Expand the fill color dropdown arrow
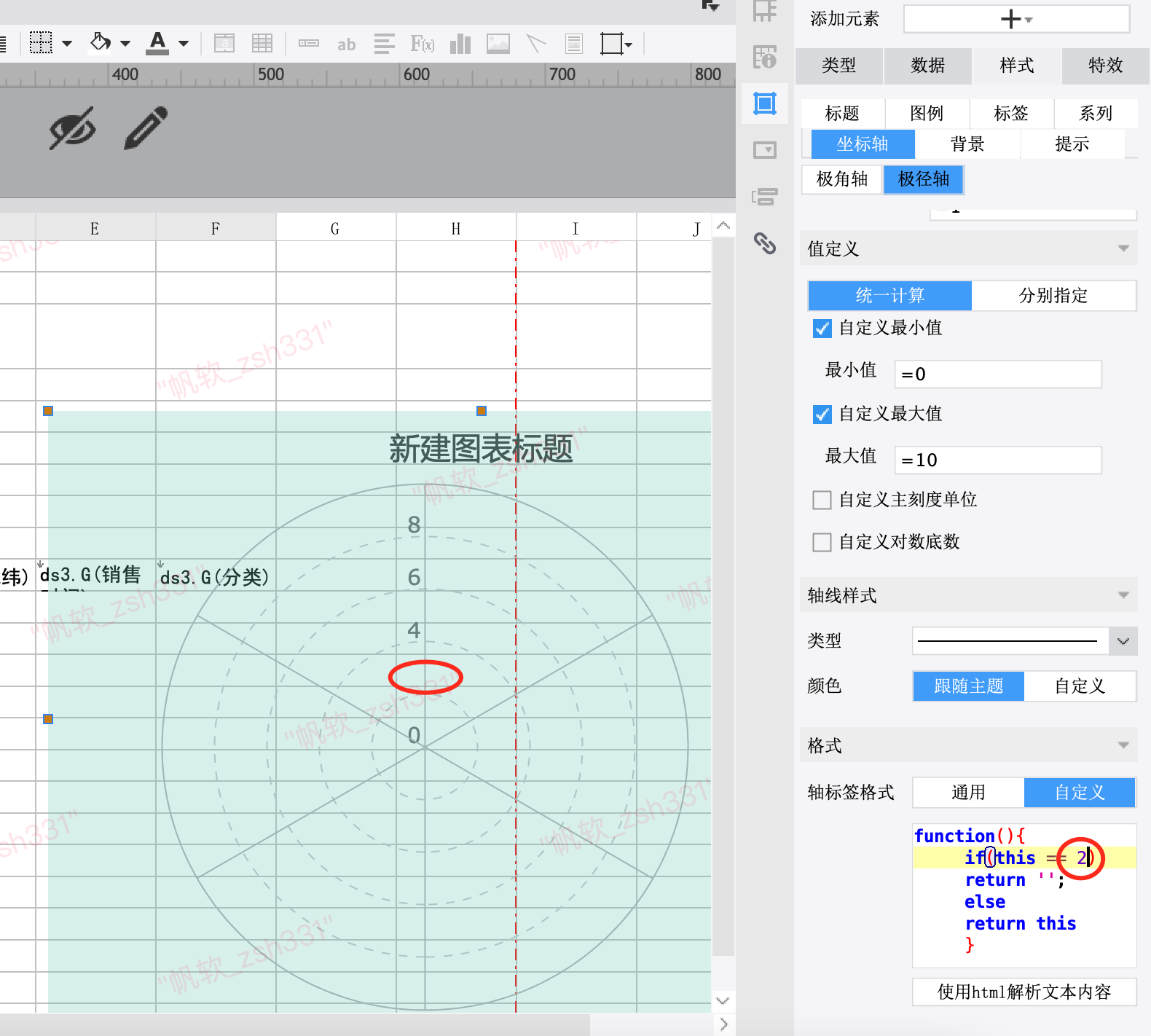Screen dimensions: 1151x1036 coord(125,44)
